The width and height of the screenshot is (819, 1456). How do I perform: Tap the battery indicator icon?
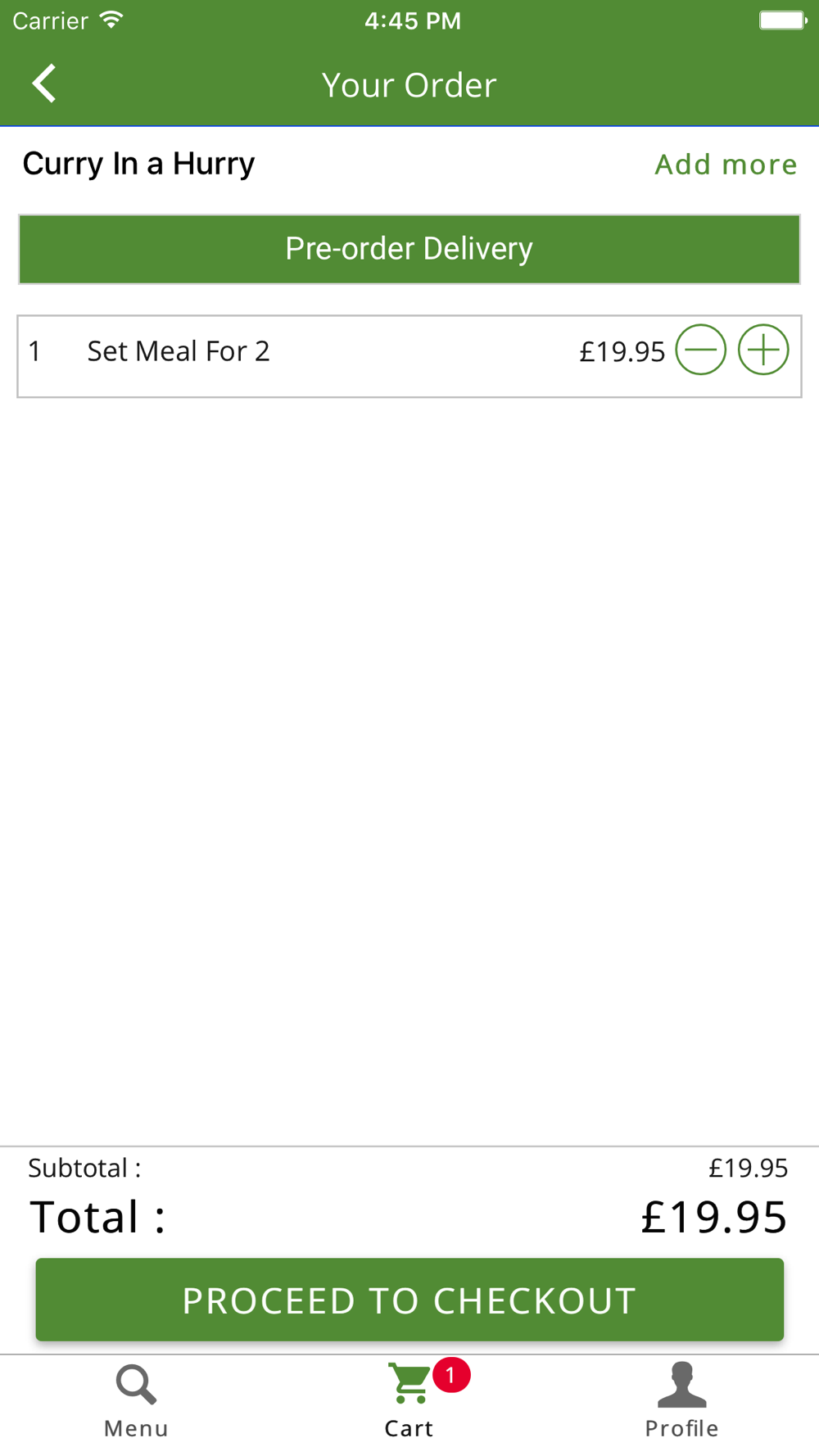click(783, 20)
